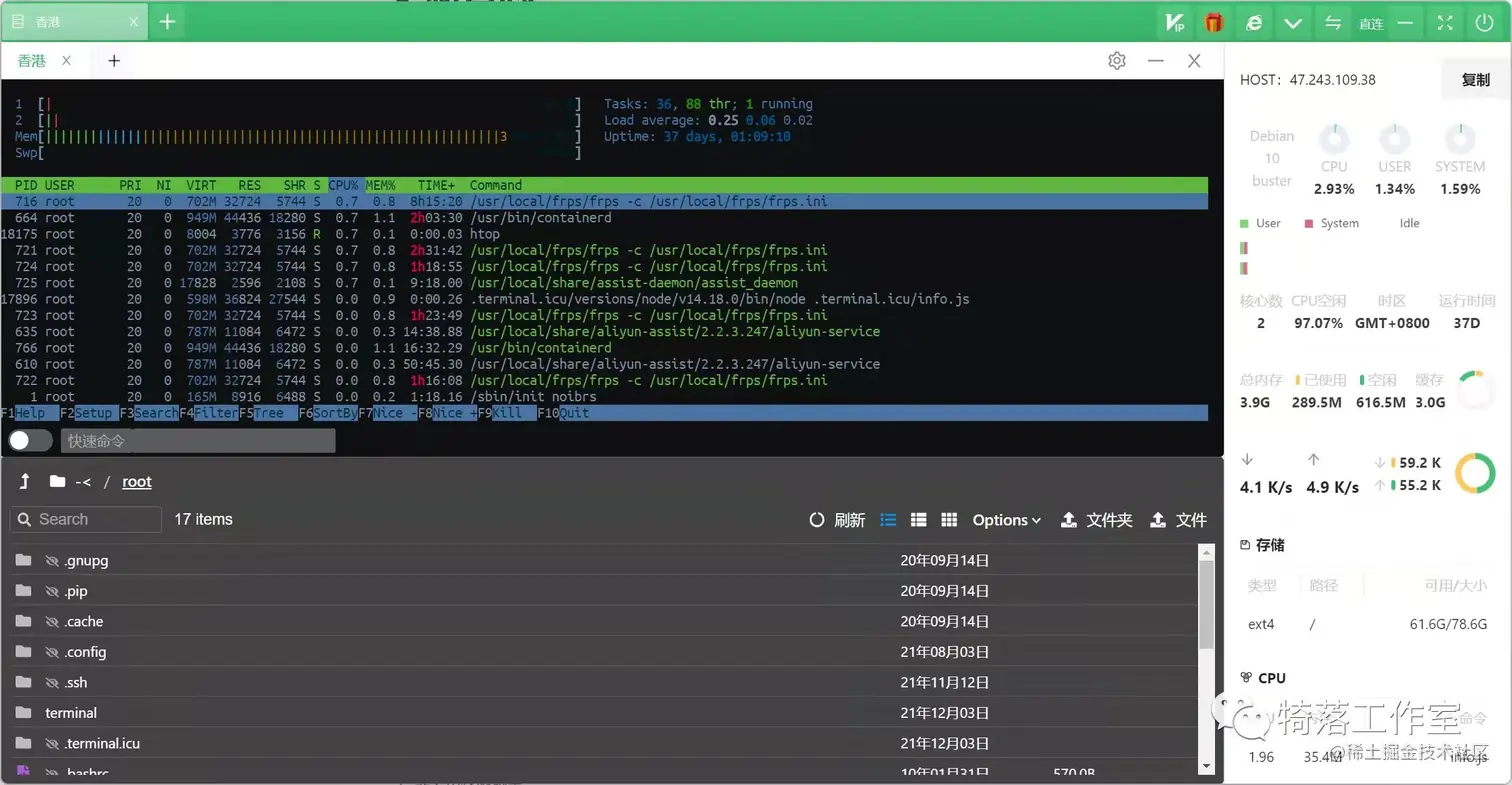Open the browser icon in top bar

point(1254,22)
